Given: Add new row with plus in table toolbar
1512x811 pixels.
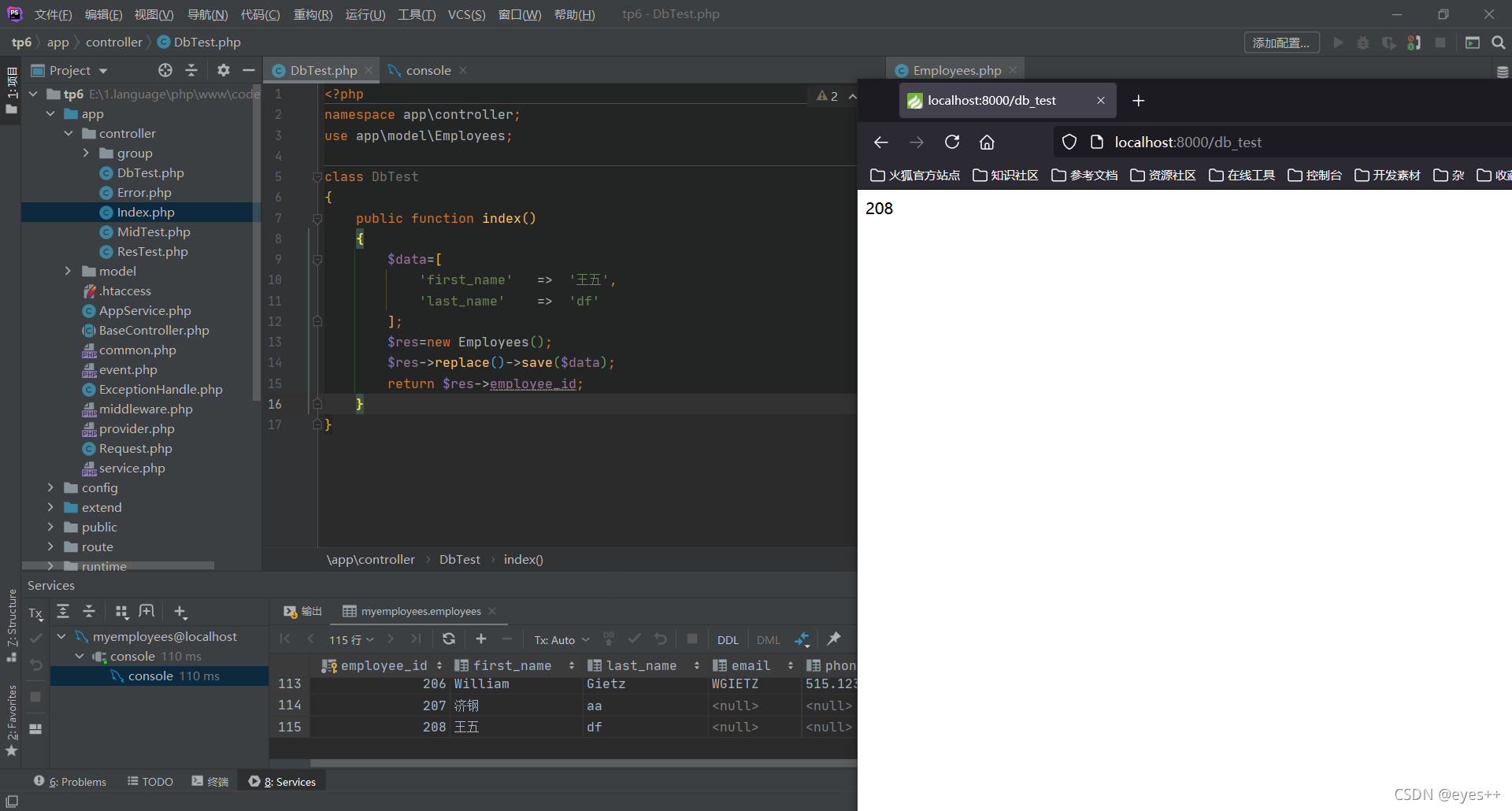Looking at the screenshot, I should (481, 639).
